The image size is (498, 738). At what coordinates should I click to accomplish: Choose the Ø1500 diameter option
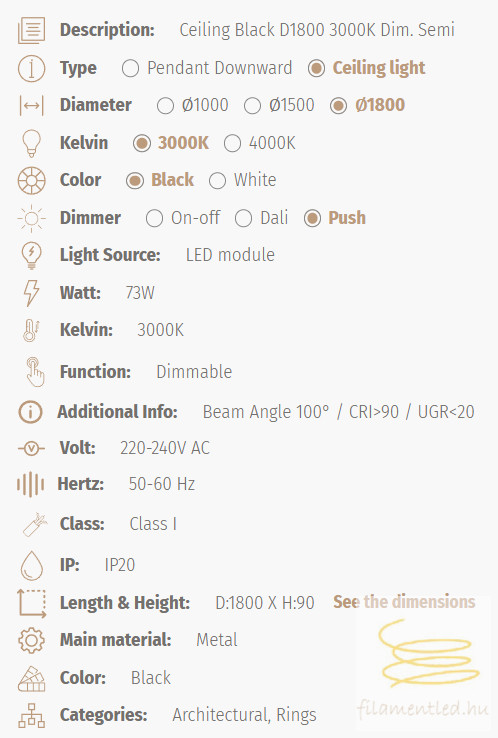(x=279, y=105)
